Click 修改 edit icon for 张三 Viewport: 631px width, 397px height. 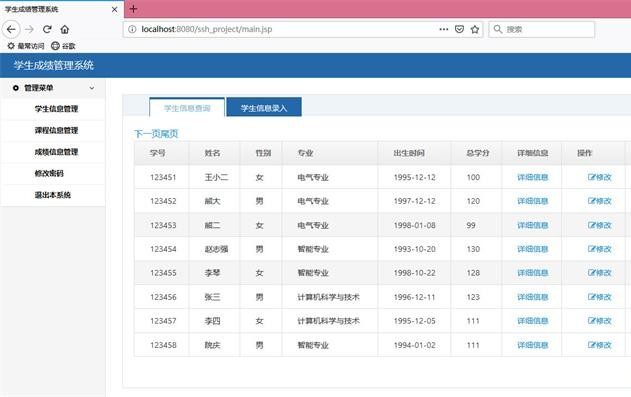click(x=600, y=297)
